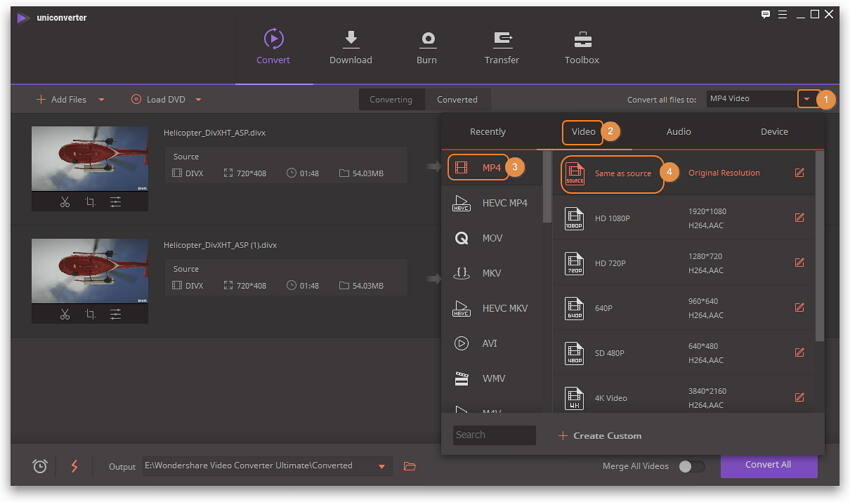Open the schedule alarm clock icon
This screenshot has height=502, width=850.
[x=40, y=466]
